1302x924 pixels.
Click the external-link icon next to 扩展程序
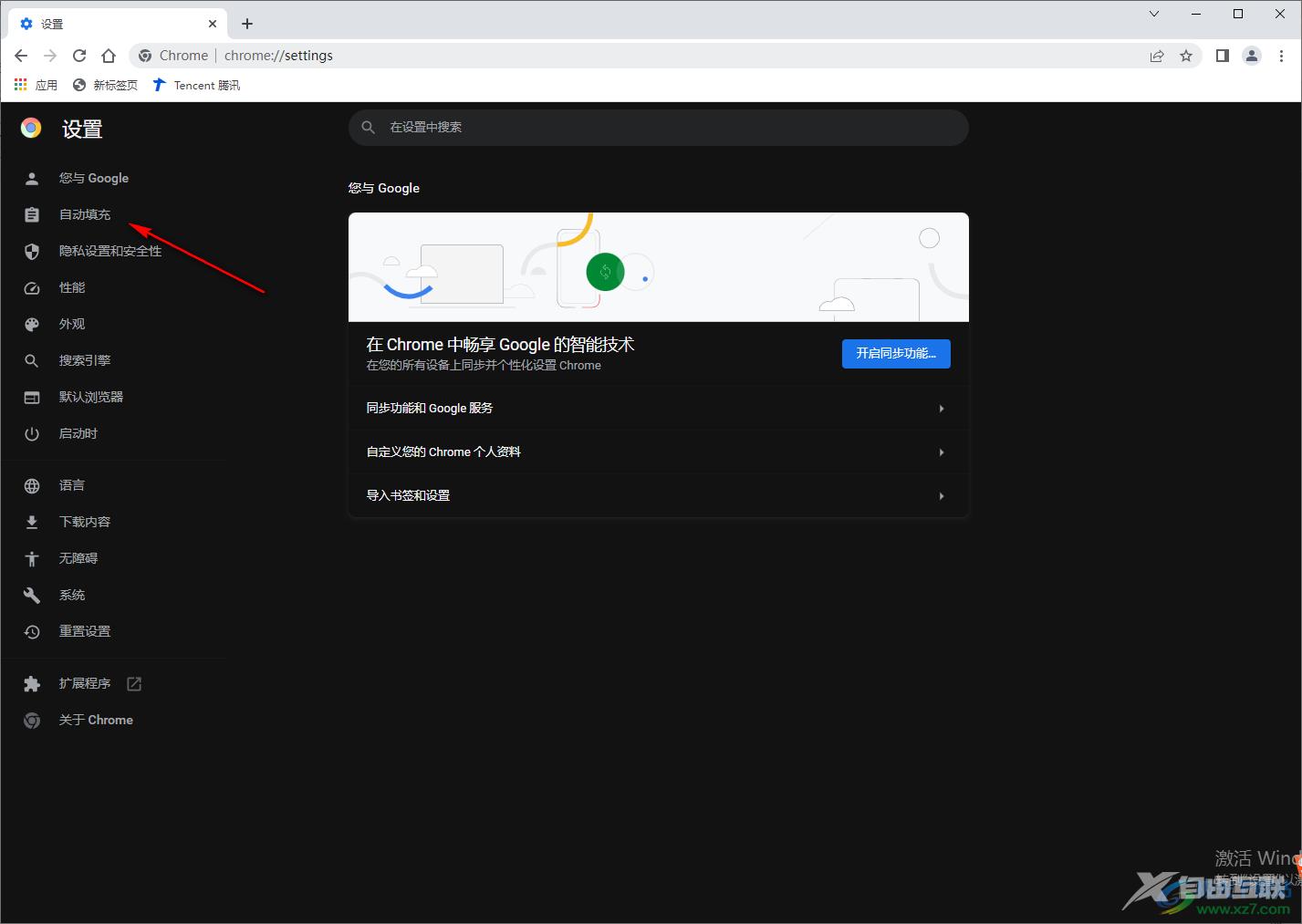(134, 683)
